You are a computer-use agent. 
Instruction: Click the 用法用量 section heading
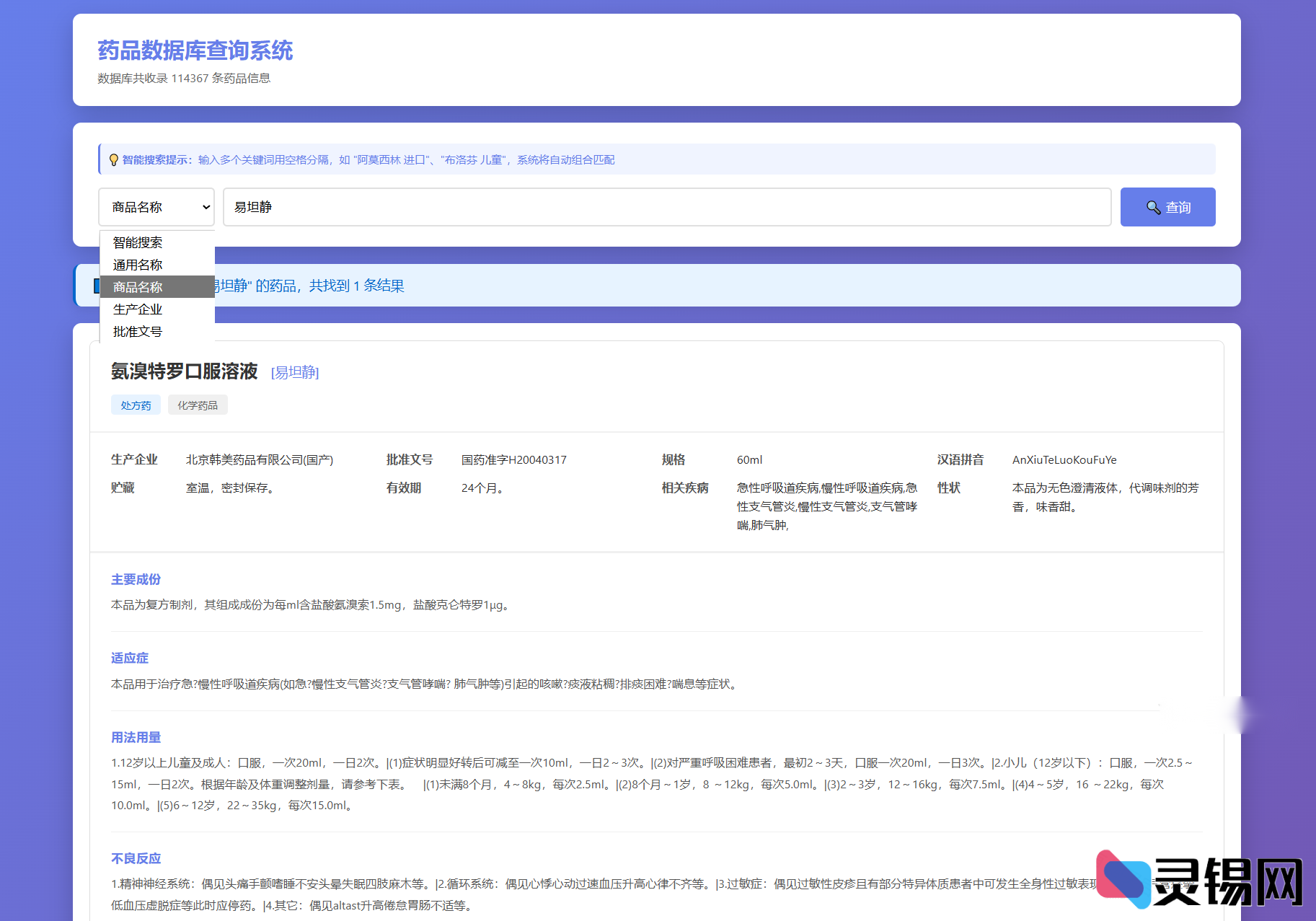136,737
